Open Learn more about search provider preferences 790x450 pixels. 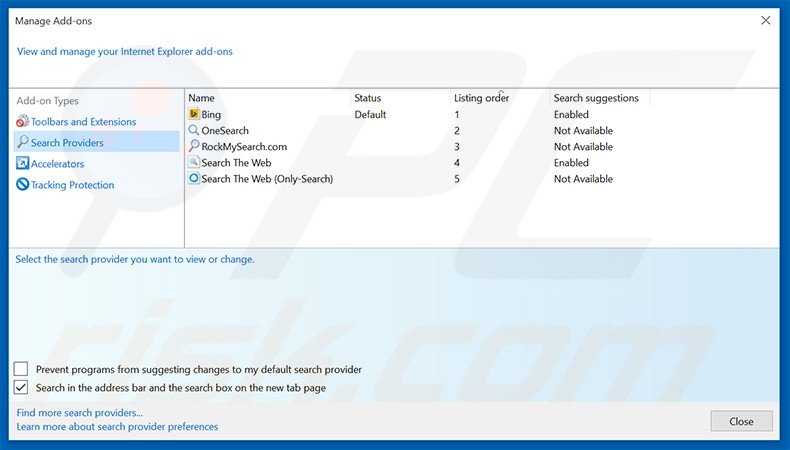pos(117,426)
